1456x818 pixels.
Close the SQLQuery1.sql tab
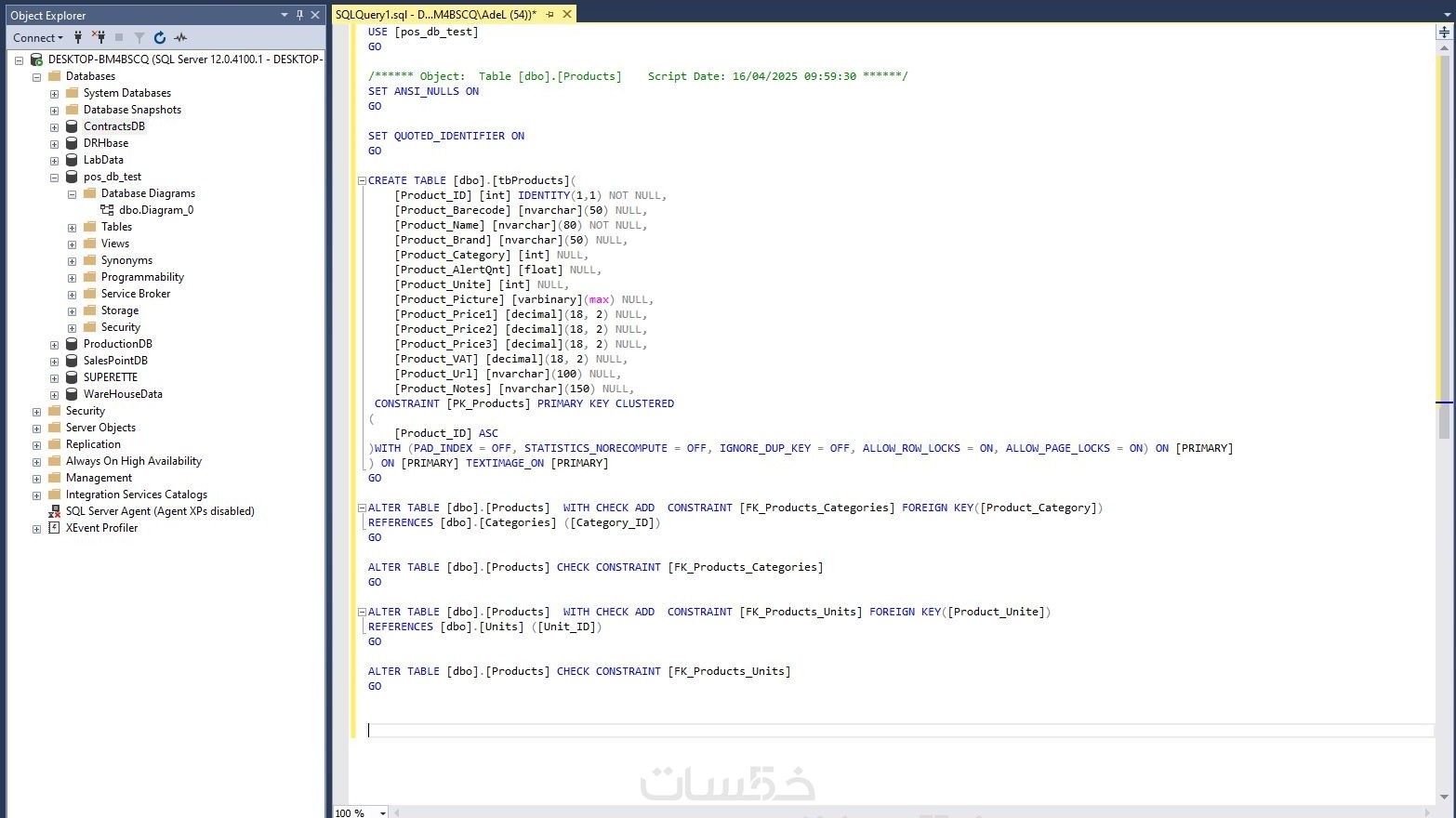coord(566,14)
